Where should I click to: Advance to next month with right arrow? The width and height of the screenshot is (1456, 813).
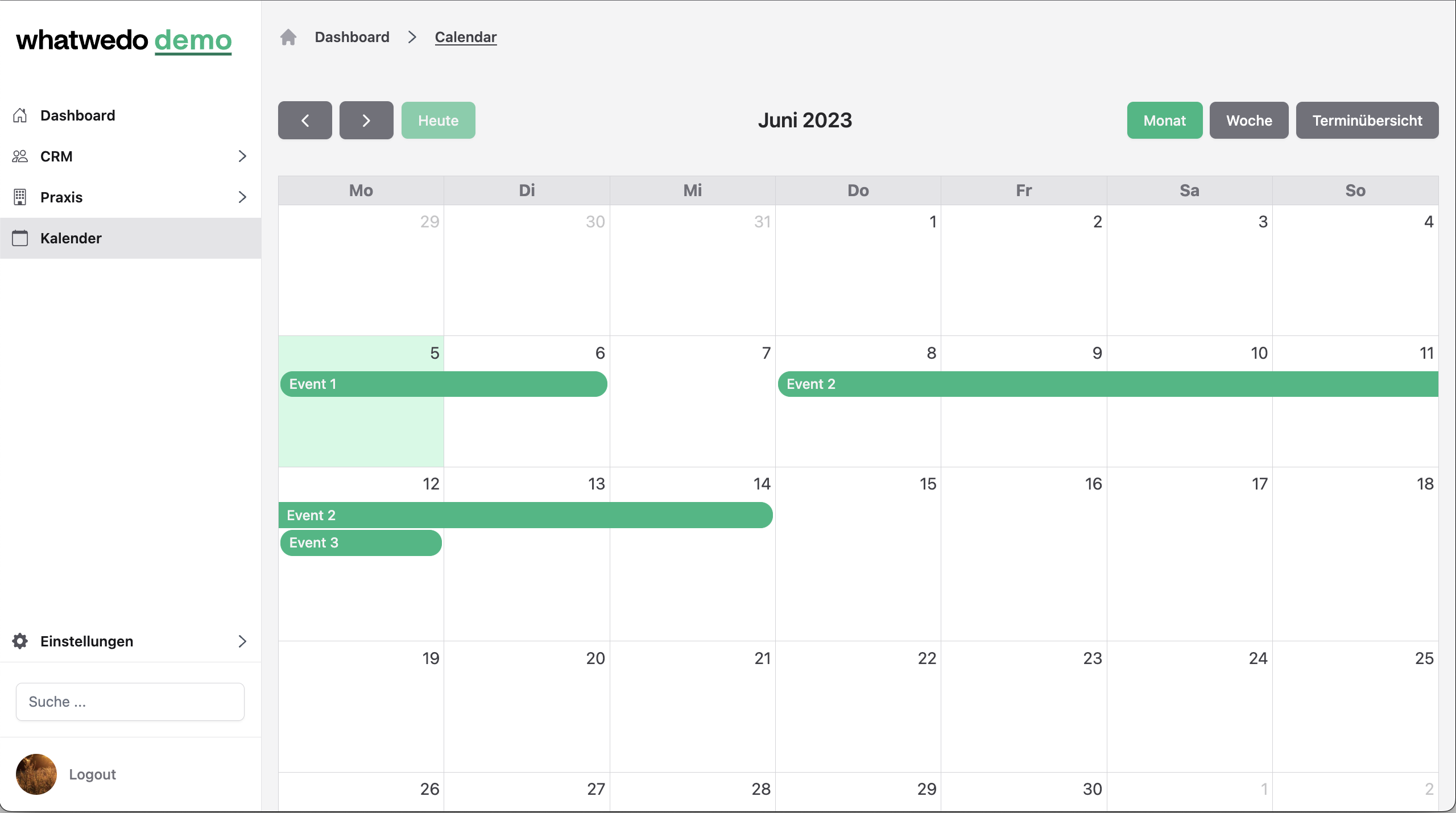pos(366,121)
